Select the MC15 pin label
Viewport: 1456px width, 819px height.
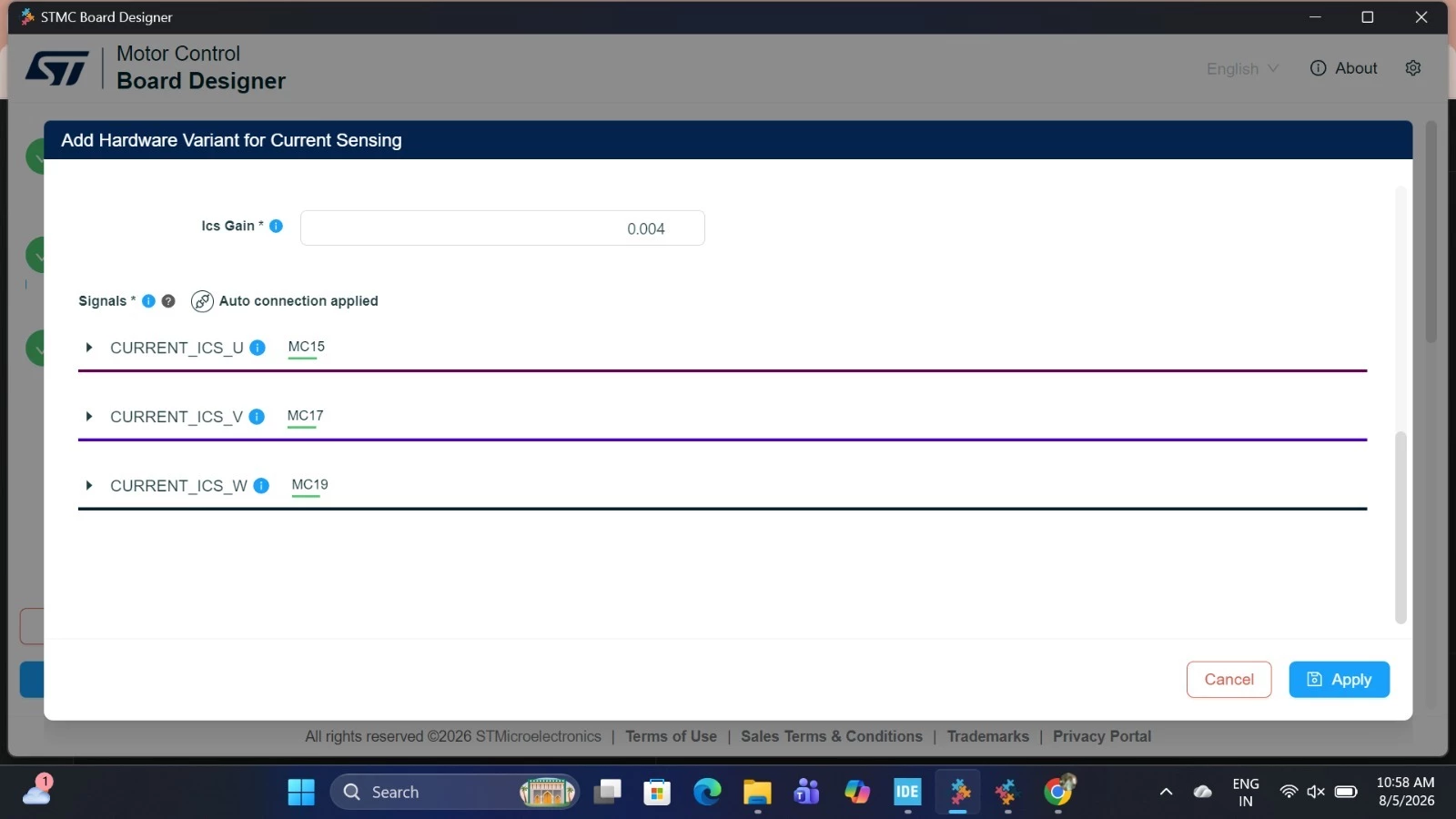[x=306, y=347]
